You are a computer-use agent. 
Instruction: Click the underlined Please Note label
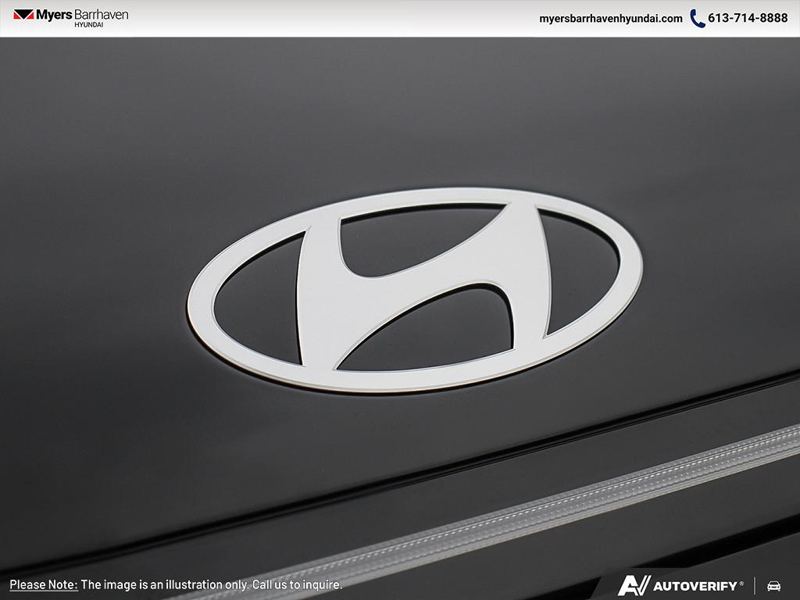click(43, 584)
